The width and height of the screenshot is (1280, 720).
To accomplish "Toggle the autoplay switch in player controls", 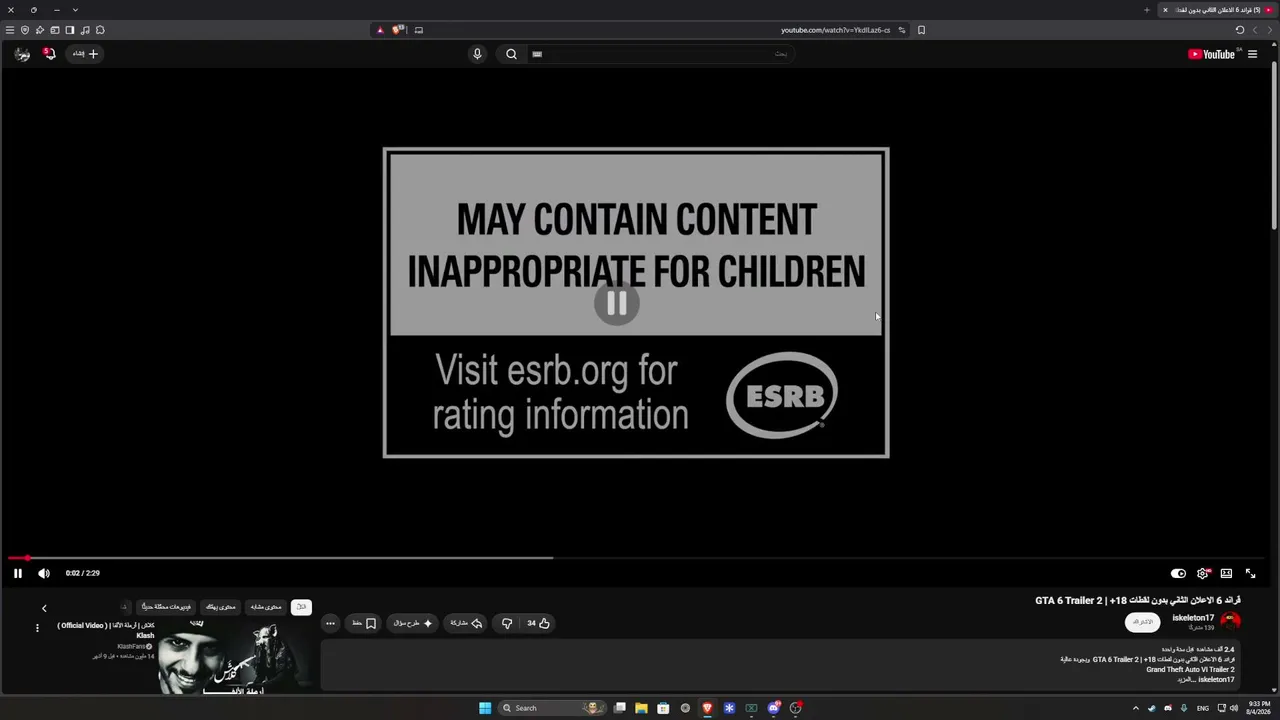I will click(1178, 573).
